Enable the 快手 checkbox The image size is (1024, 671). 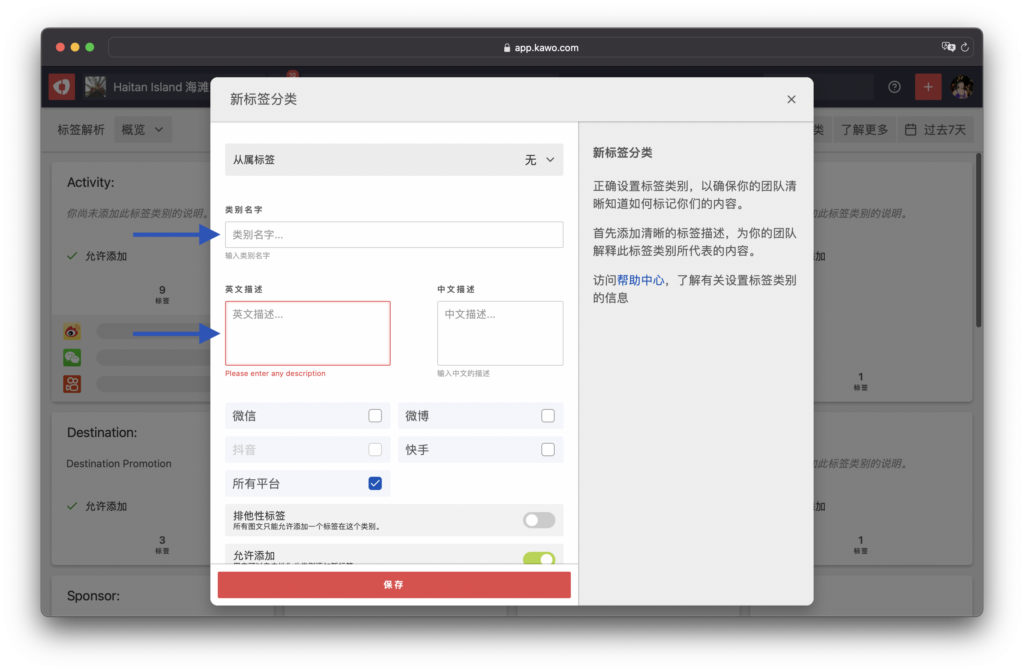[x=548, y=450]
